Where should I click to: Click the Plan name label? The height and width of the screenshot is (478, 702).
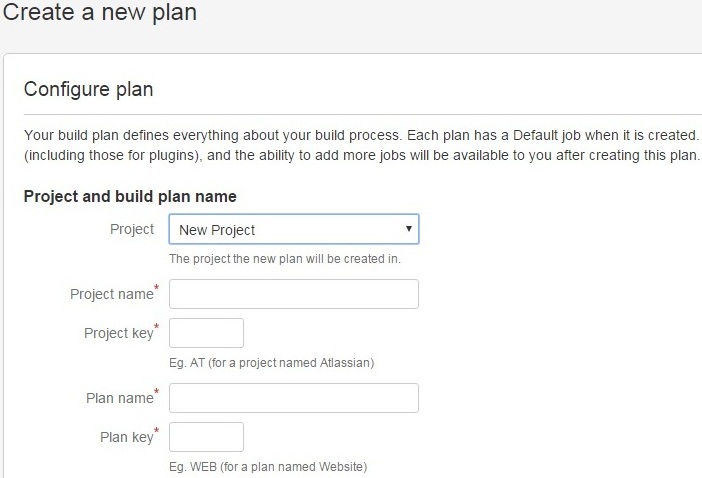(x=120, y=398)
